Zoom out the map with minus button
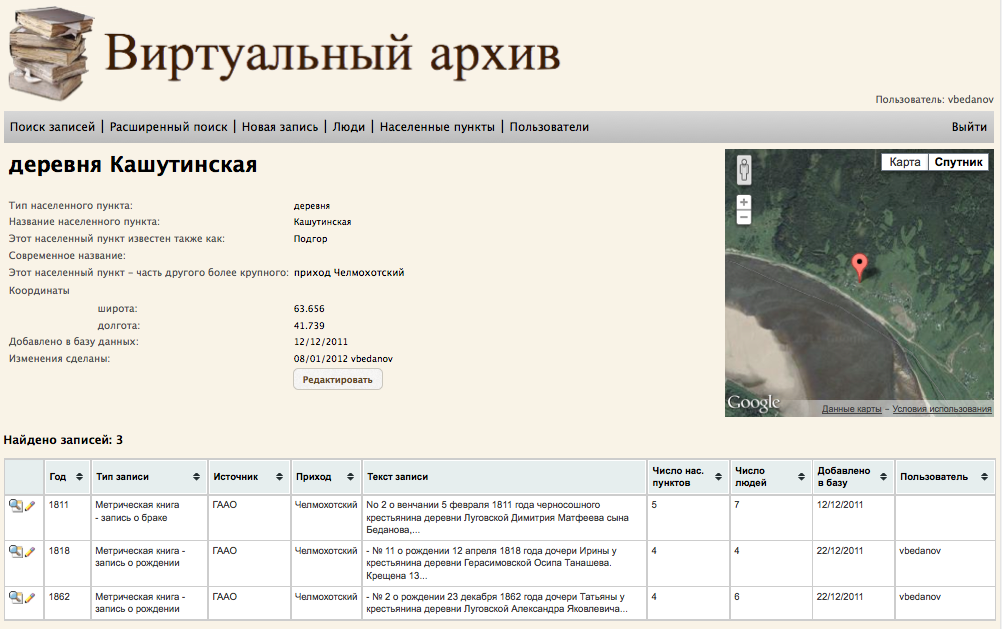Screen dimensions: 1002x629 (744, 217)
